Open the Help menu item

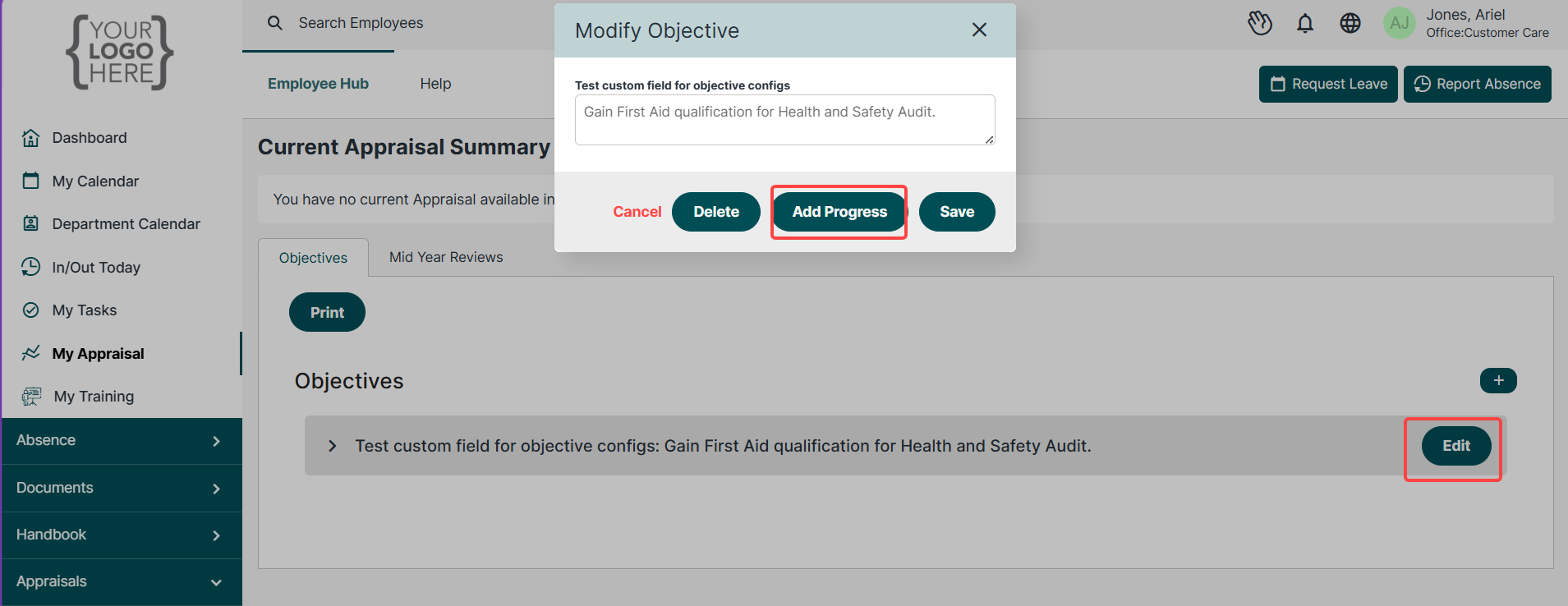435,84
